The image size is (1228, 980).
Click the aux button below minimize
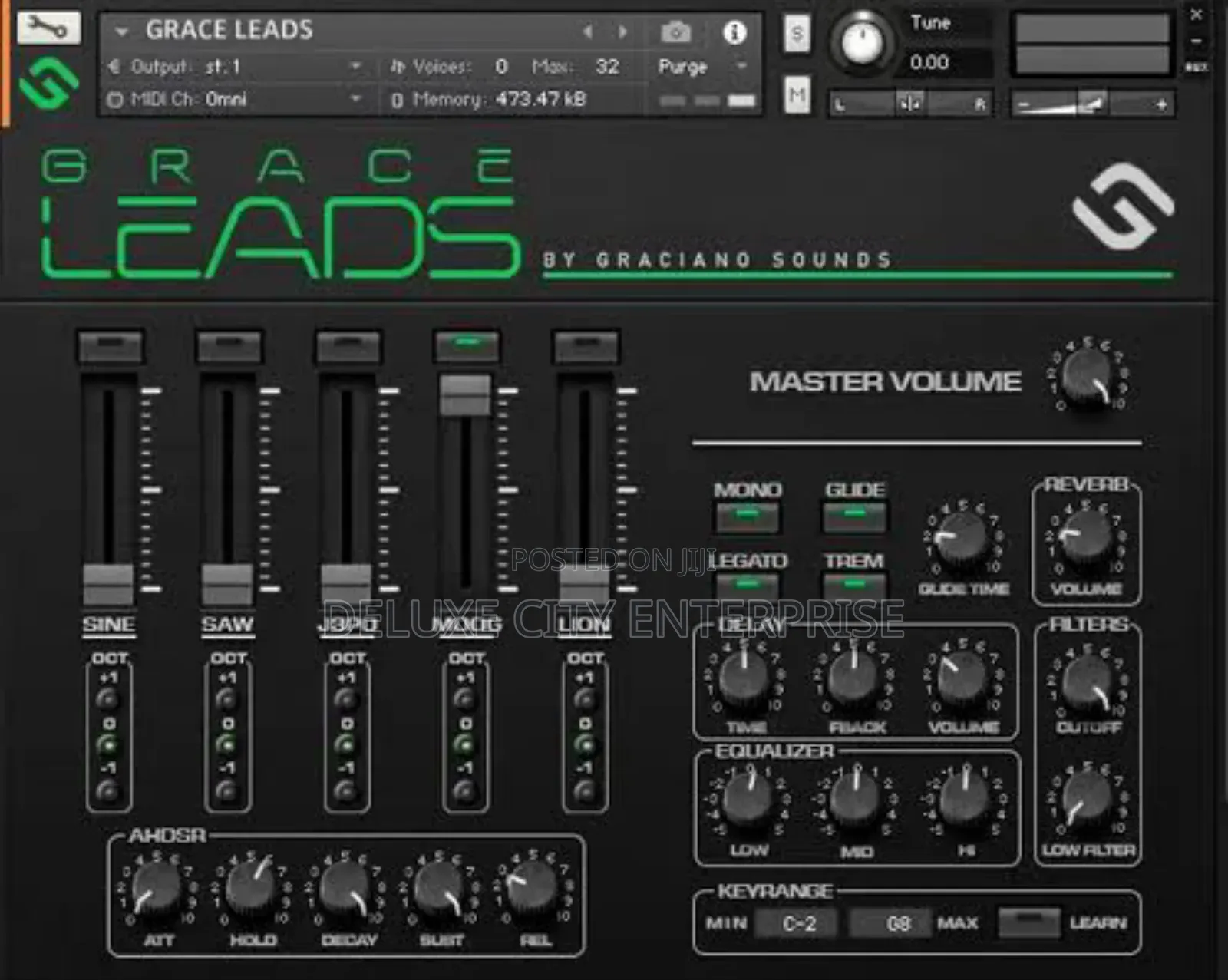coord(1196,68)
